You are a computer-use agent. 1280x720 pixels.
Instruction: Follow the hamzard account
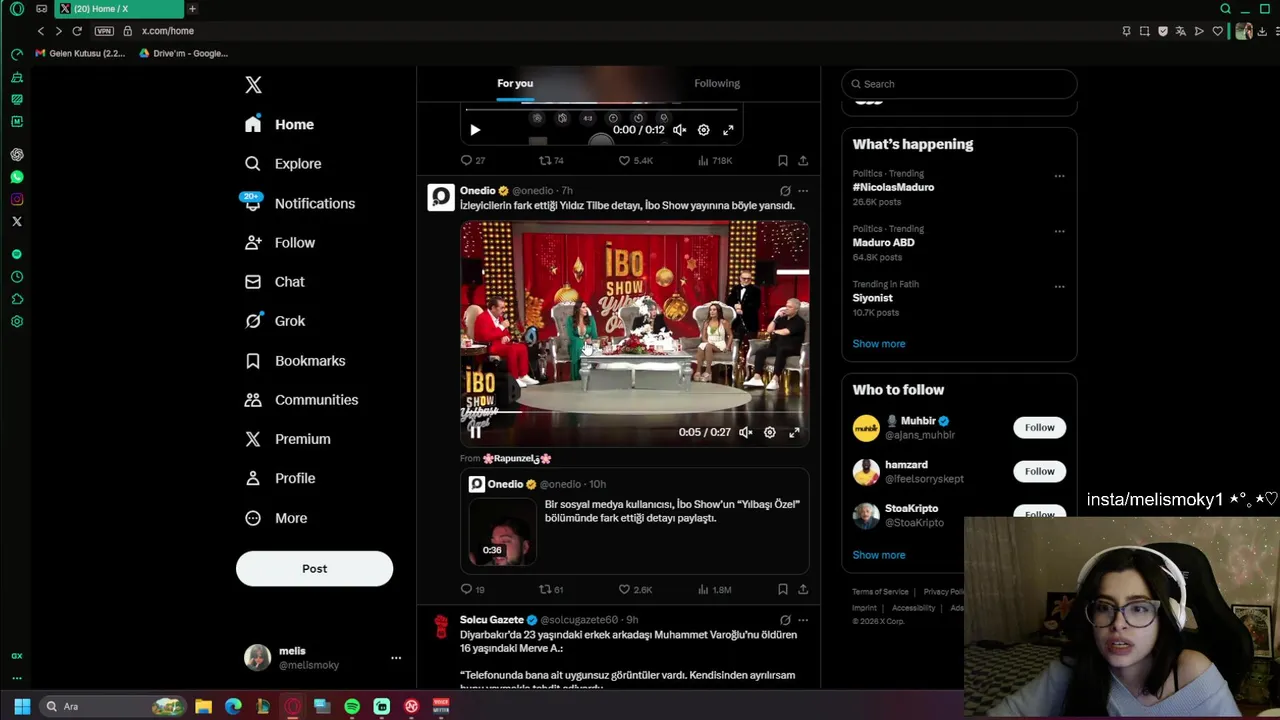1039,472
